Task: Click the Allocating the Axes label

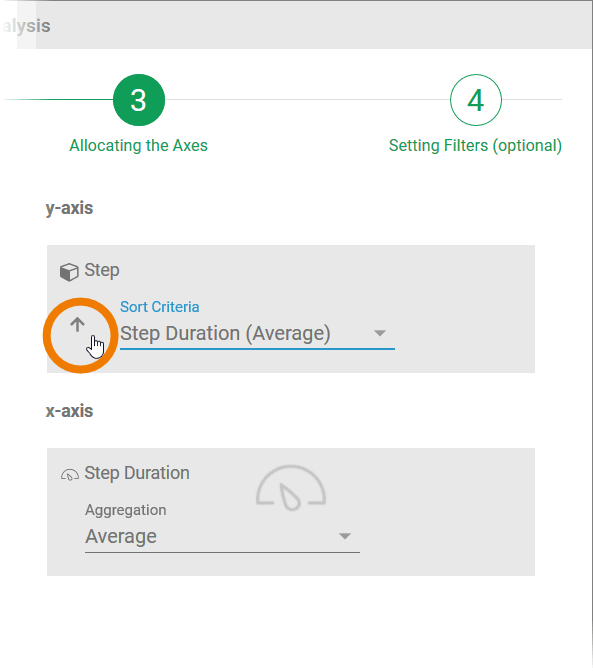Action: click(x=138, y=146)
